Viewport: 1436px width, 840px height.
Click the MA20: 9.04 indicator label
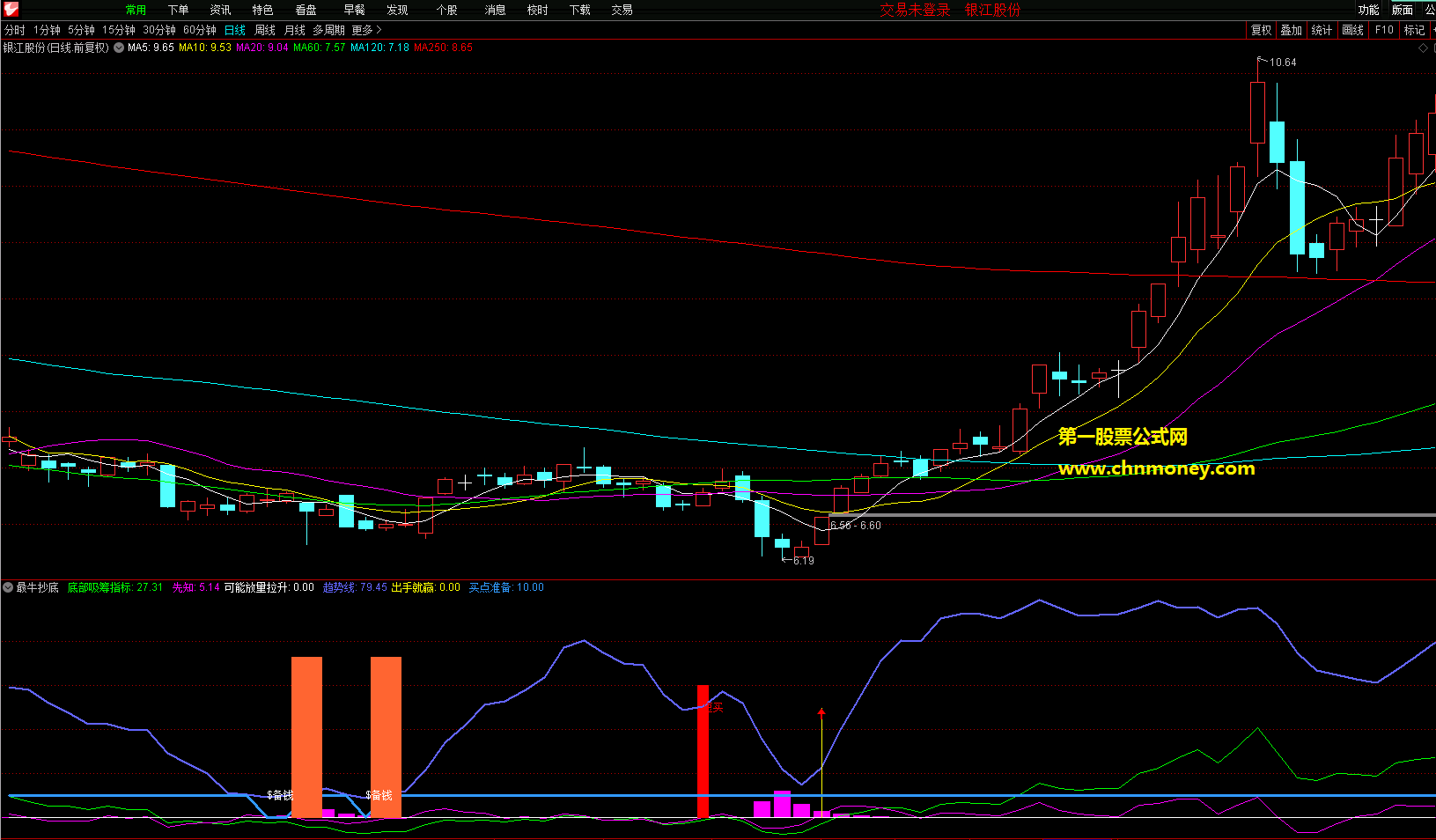coord(261,48)
